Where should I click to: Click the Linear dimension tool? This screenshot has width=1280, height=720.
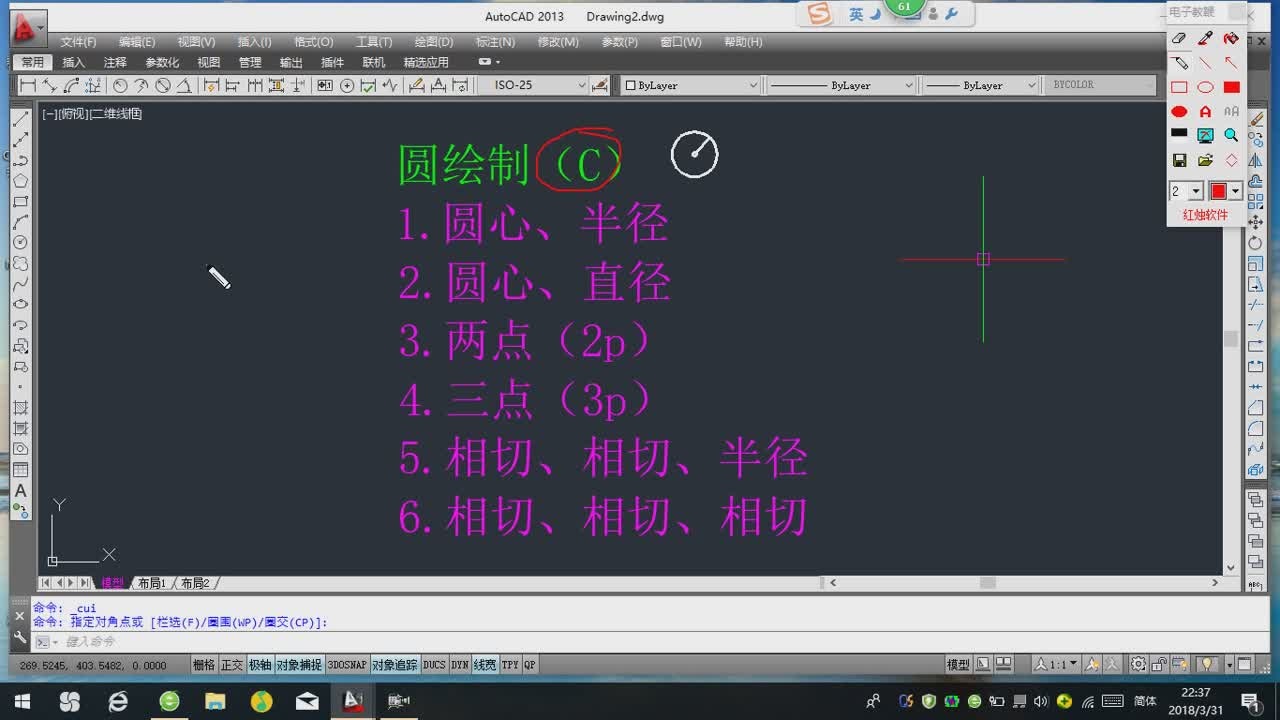click(27, 86)
